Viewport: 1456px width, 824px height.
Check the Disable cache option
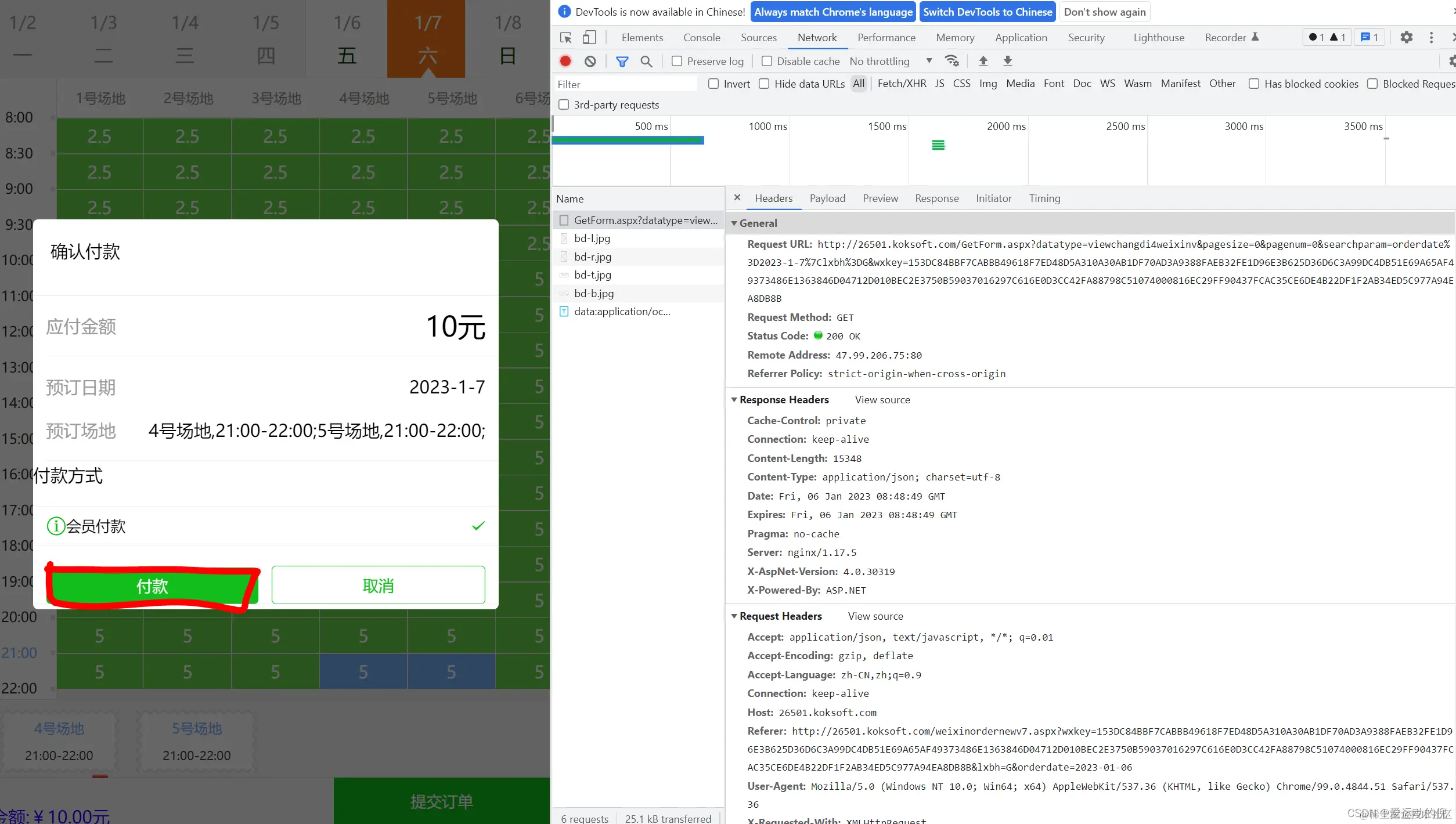pos(767,61)
